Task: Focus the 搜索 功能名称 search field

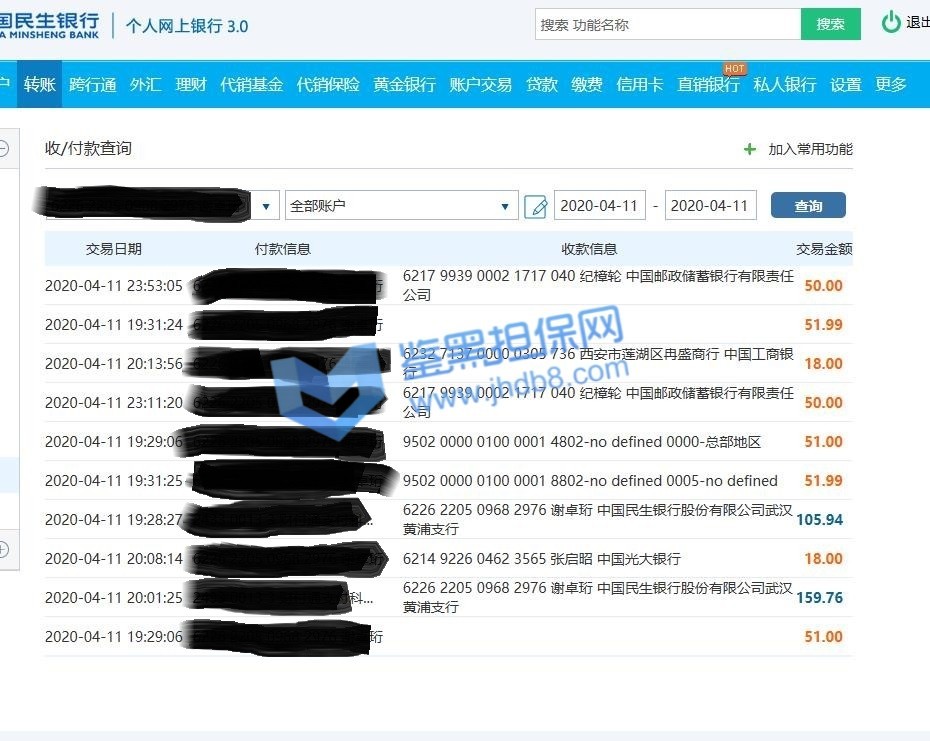Action: [x=667, y=25]
